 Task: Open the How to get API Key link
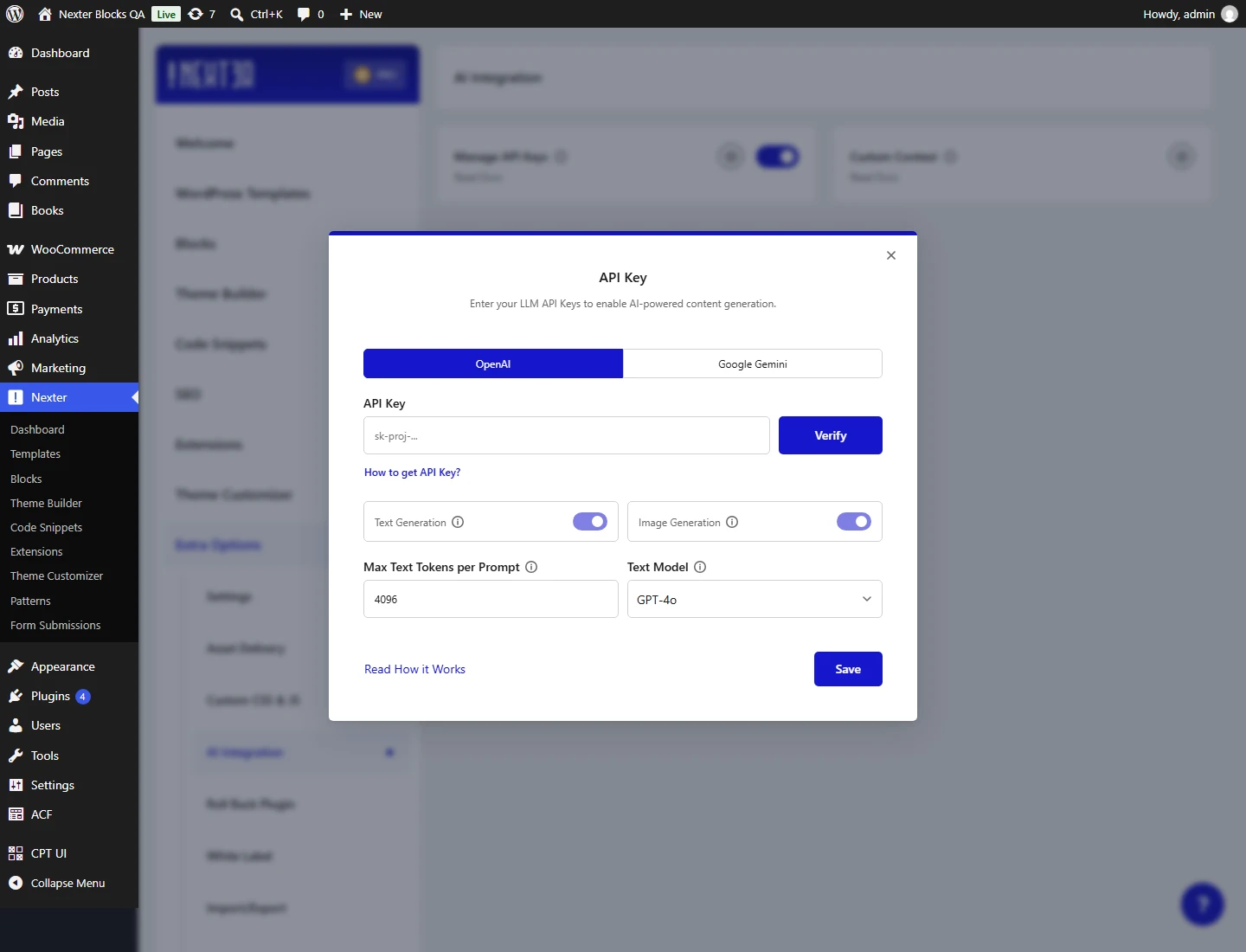click(412, 473)
